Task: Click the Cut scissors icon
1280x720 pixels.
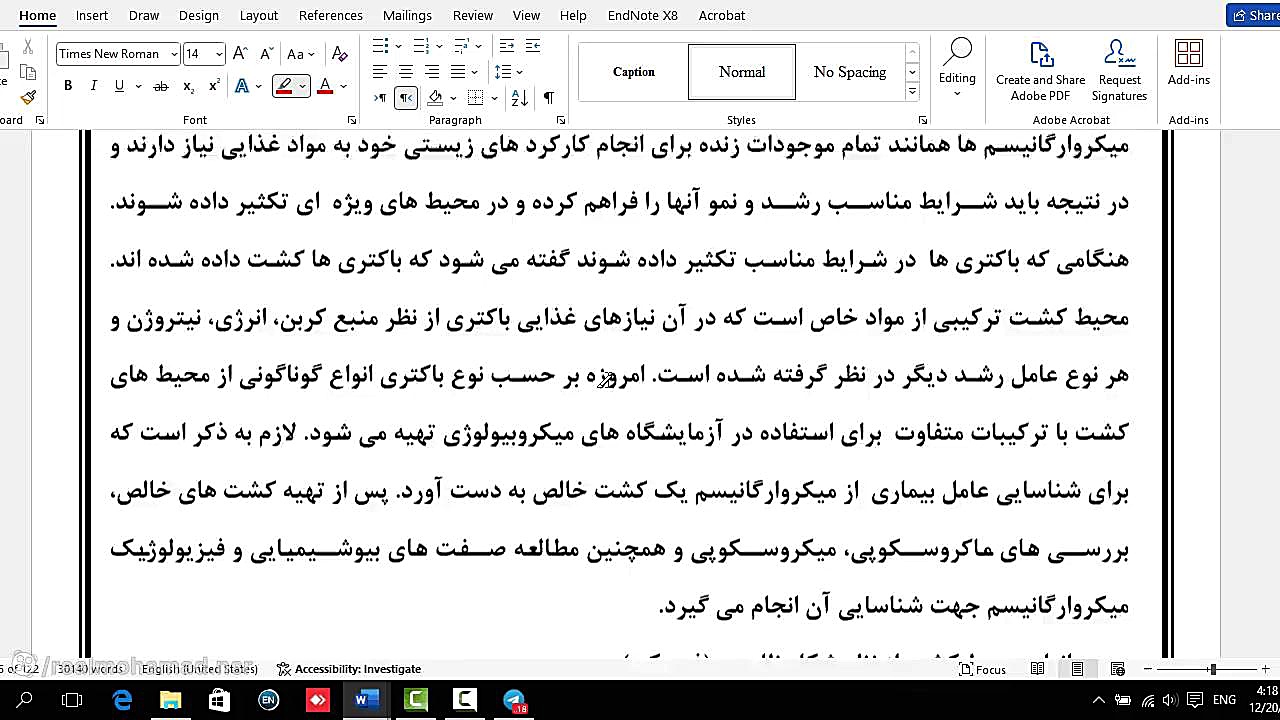Action: [x=28, y=48]
